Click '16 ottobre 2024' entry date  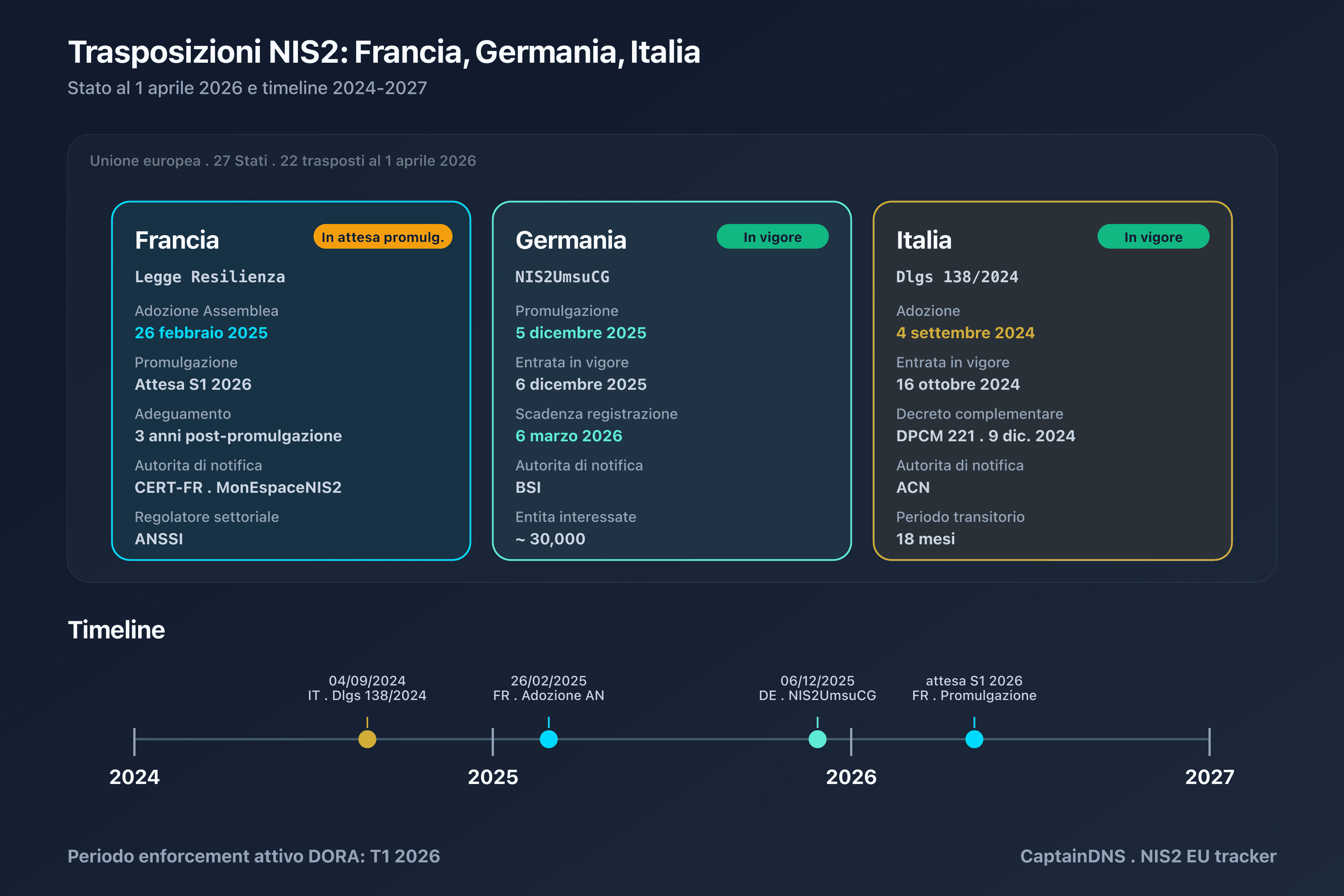(x=958, y=384)
